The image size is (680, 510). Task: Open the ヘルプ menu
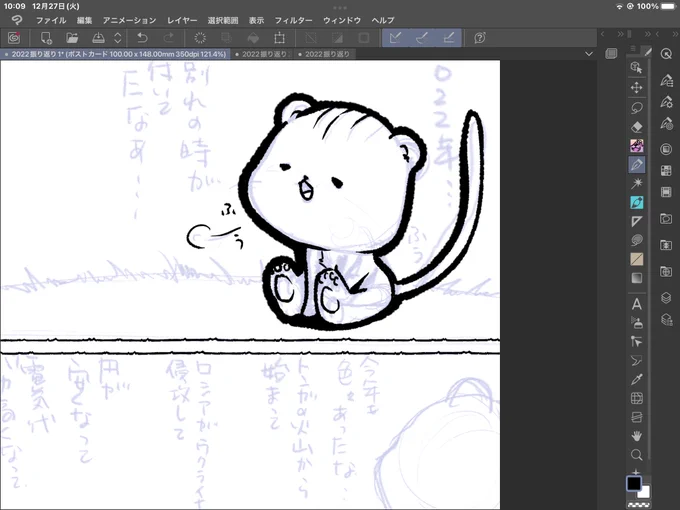[x=383, y=20]
